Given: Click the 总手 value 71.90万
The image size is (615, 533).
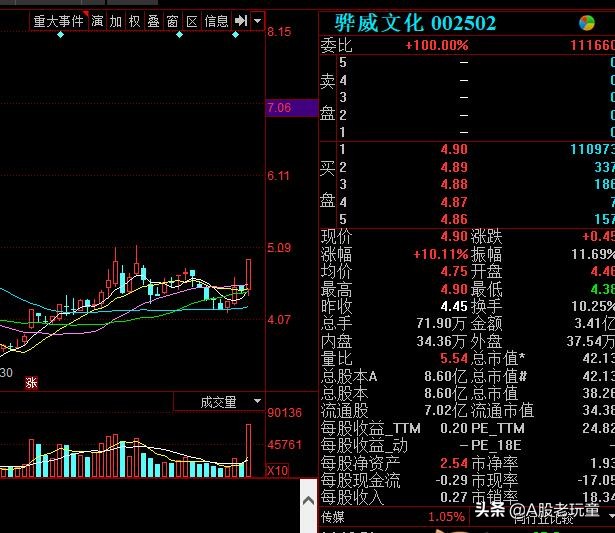Looking at the screenshot, I should click(441, 324).
